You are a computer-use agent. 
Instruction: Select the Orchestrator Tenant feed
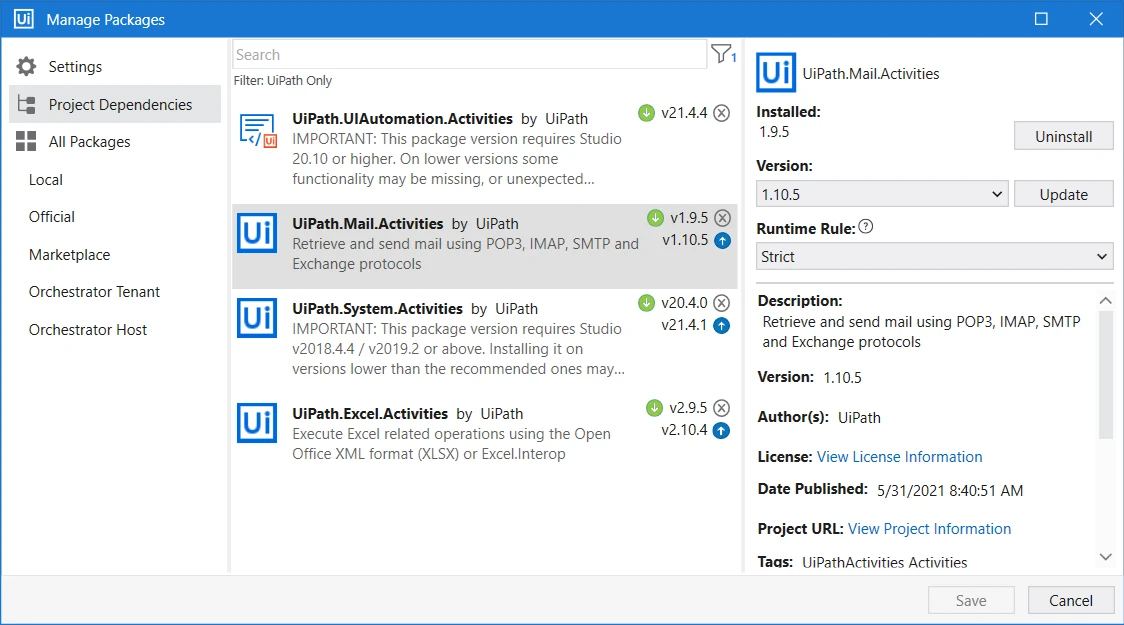[x=95, y=292]
